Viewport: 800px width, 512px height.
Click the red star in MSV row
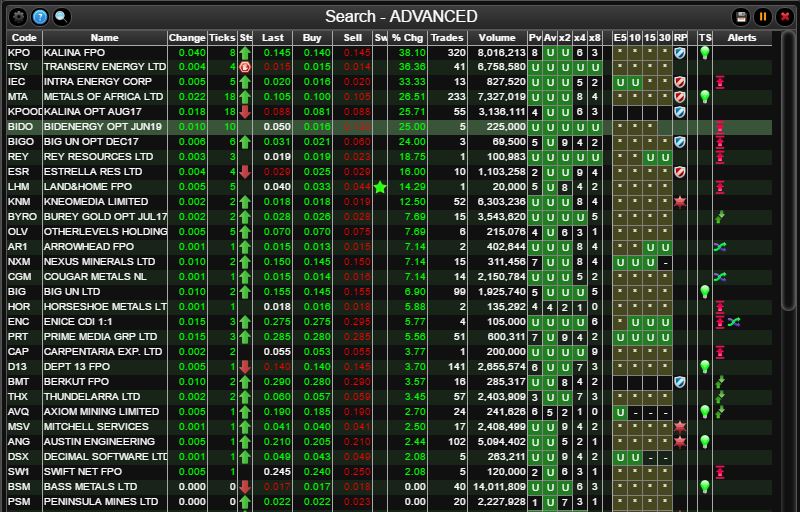point(680,427)
